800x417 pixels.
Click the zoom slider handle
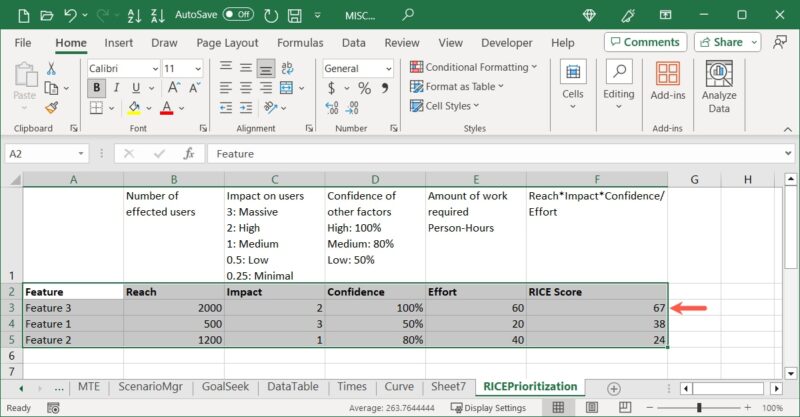click(699, 407)
